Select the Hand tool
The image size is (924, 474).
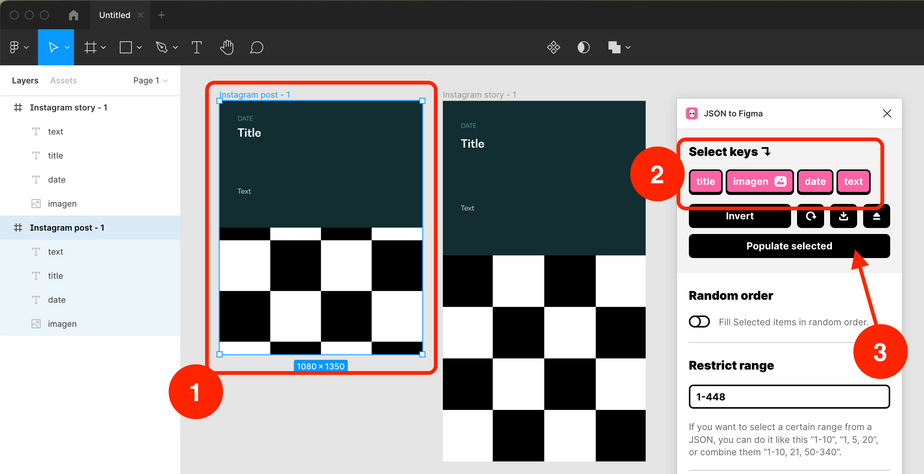pyautogui.click(x=227, y=47)
